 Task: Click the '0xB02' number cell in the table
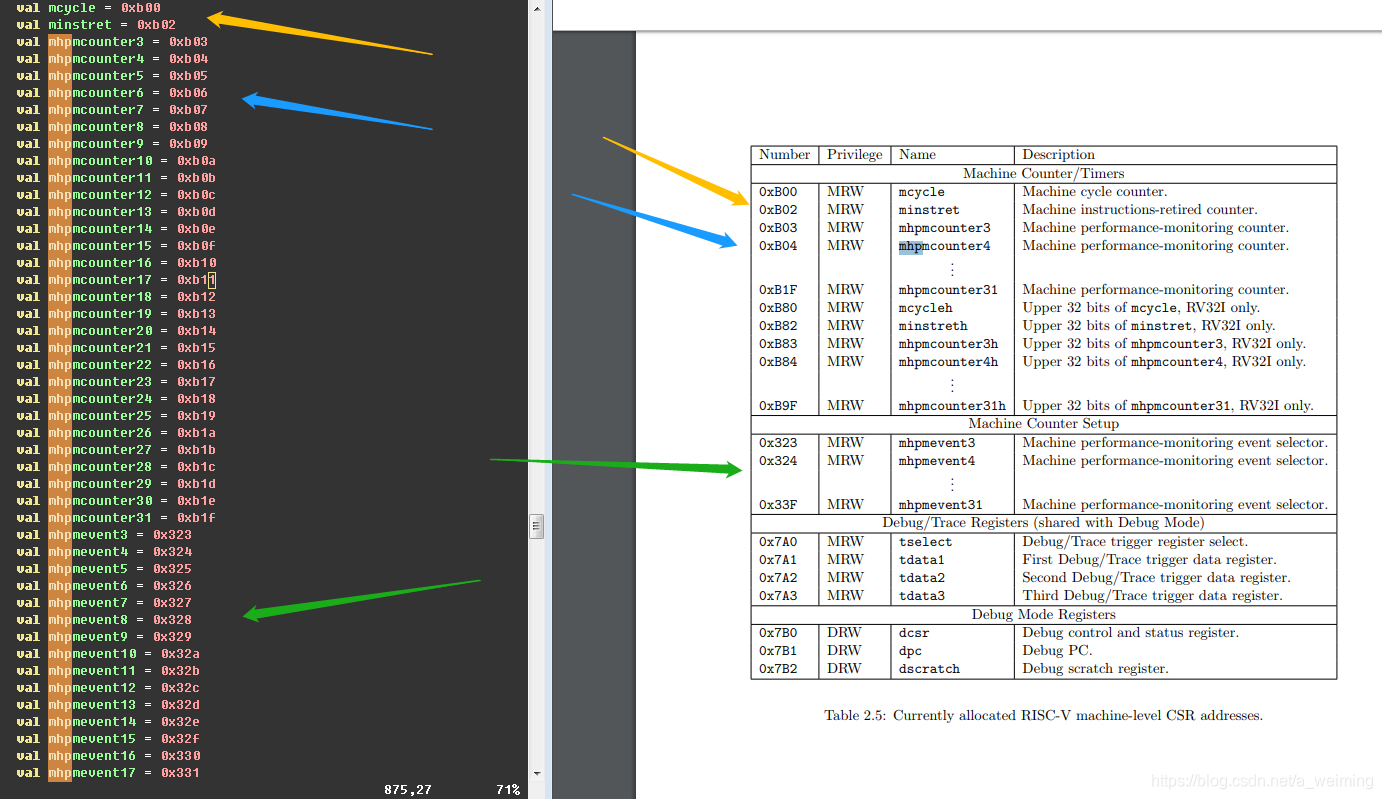[x=778, y=210]
